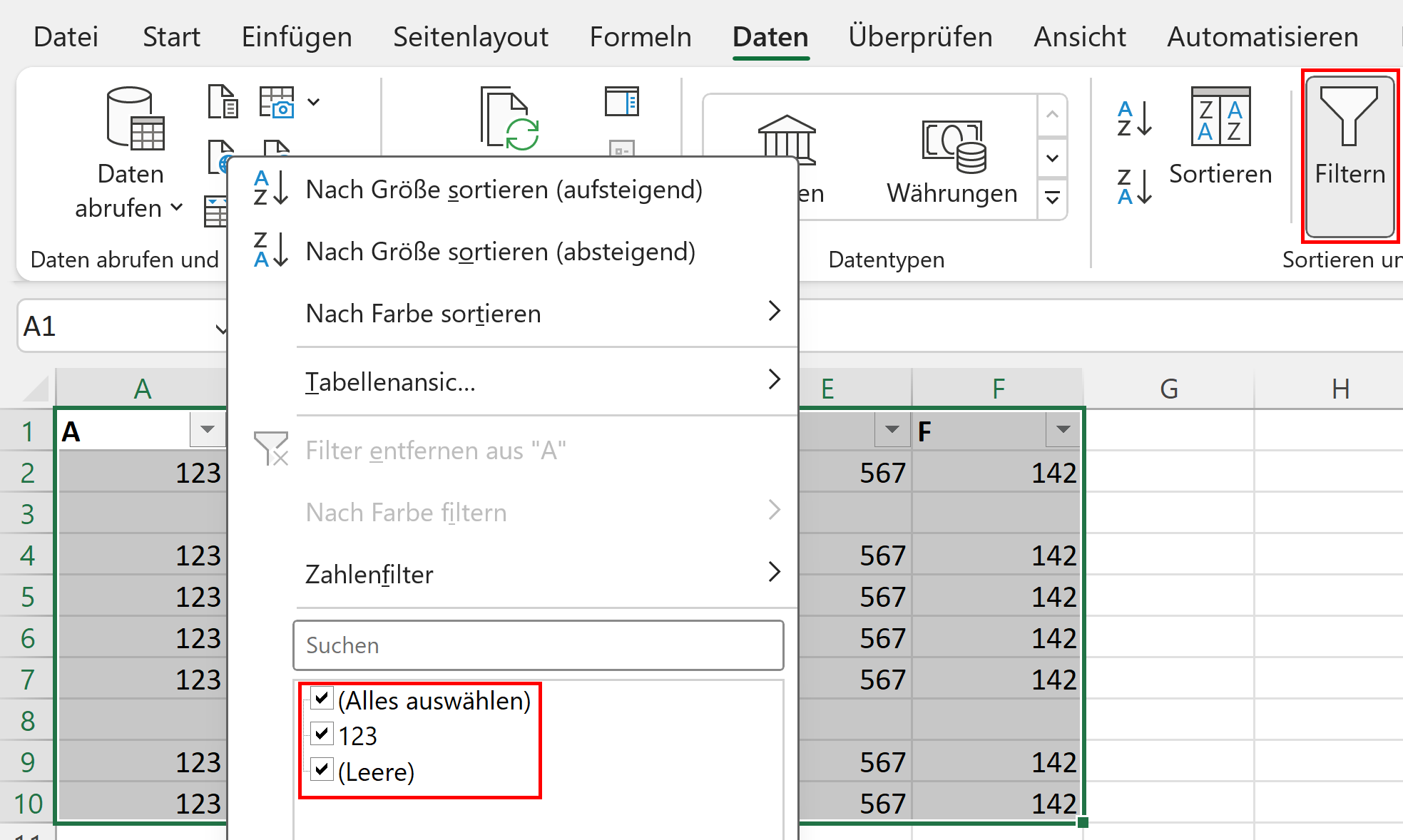Screen dimensions: 1403x840
Task: Switch to the Start tab
Action: coord(171,37)
